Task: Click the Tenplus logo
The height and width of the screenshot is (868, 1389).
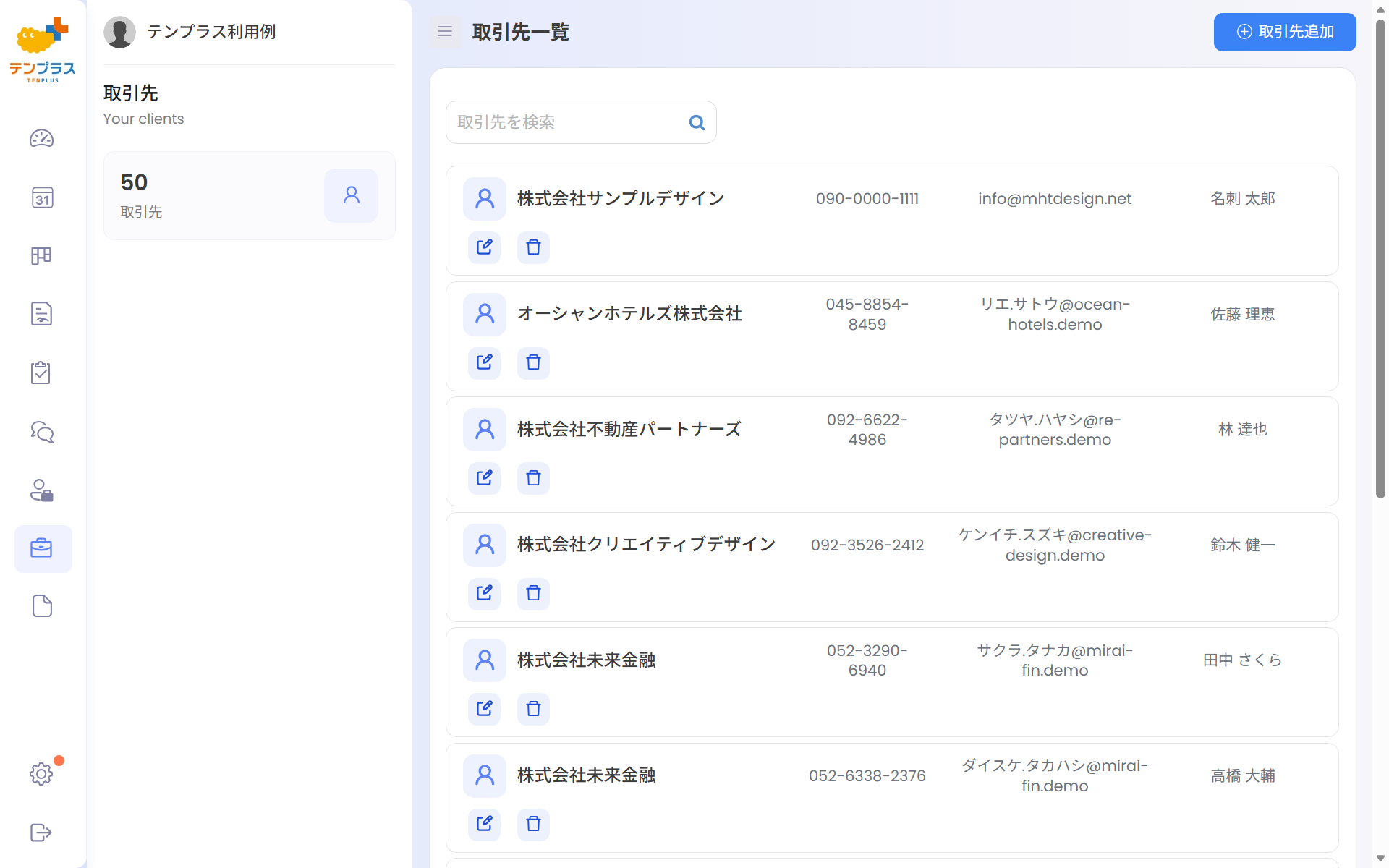Action: tap(43, 49)
